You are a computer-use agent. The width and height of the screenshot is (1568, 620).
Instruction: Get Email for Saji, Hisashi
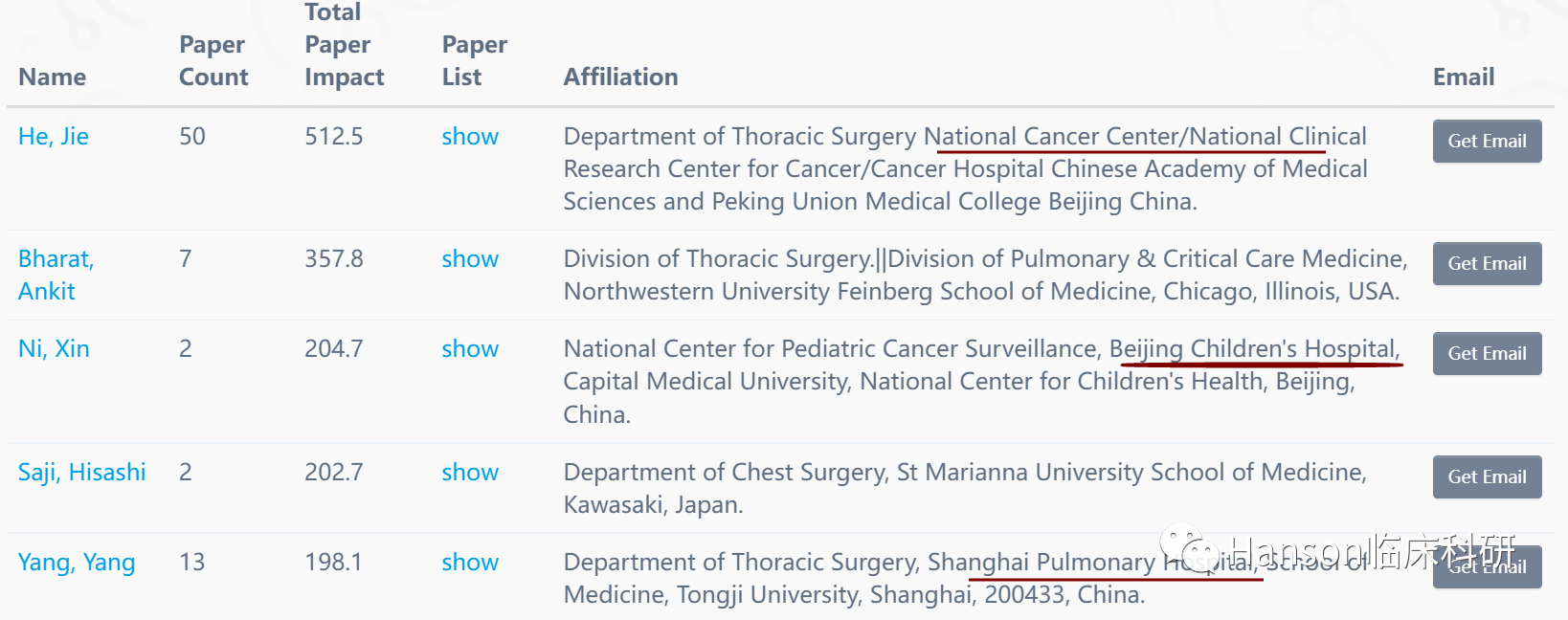point(1487,477)
